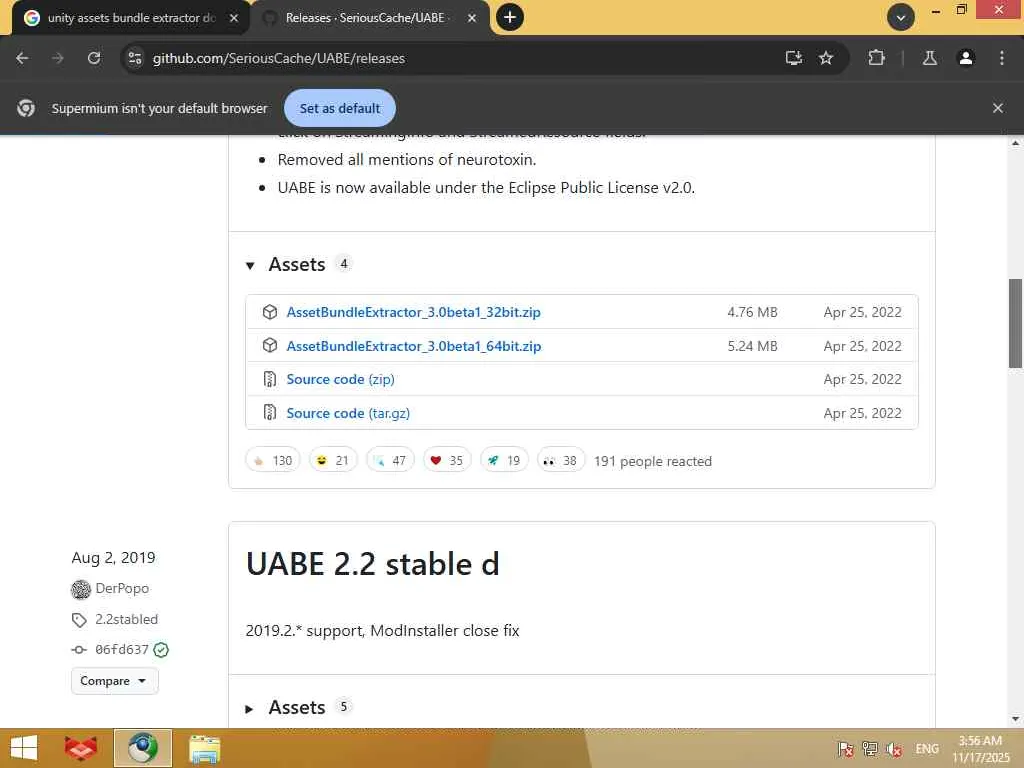Click DerPopo's avatar image
The width and height of the screenshot is (1024, 768).
click(x=80, y=589)
